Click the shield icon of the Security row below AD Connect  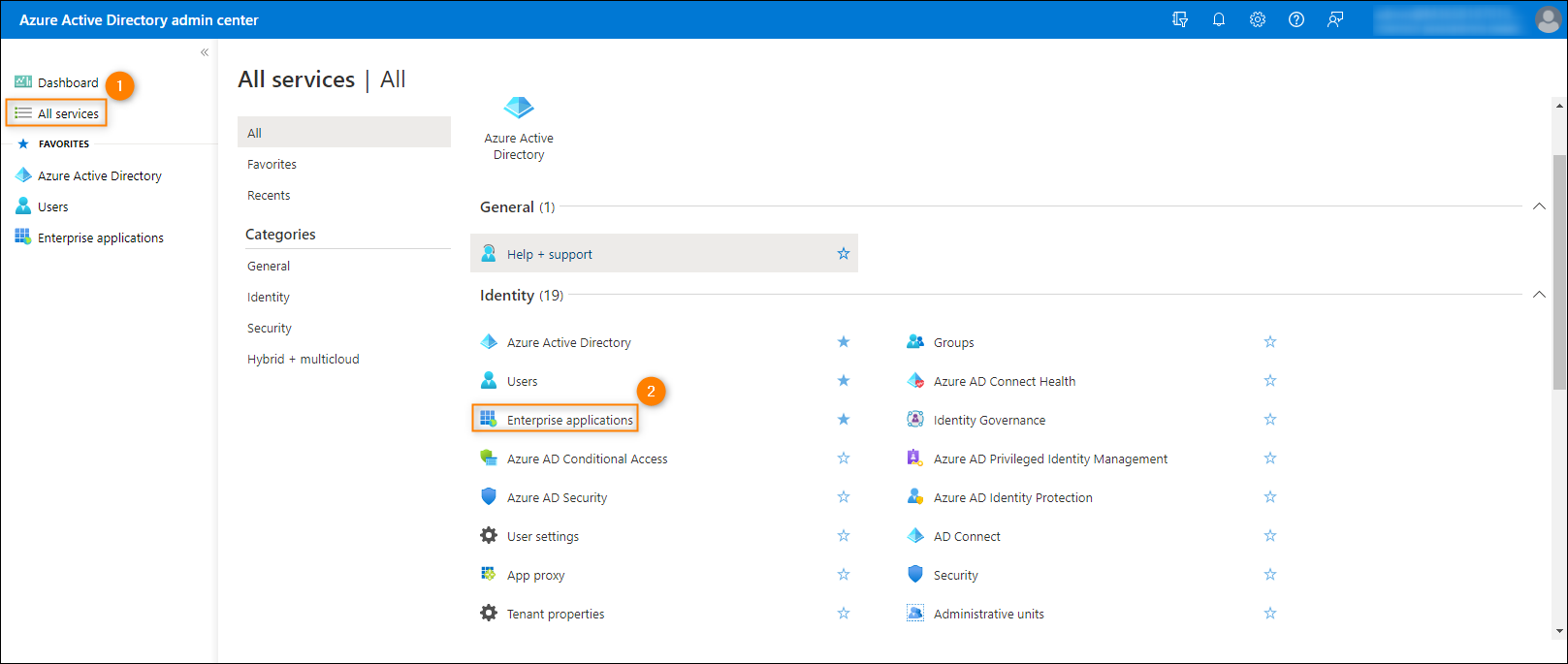click(x=915, y=574)
